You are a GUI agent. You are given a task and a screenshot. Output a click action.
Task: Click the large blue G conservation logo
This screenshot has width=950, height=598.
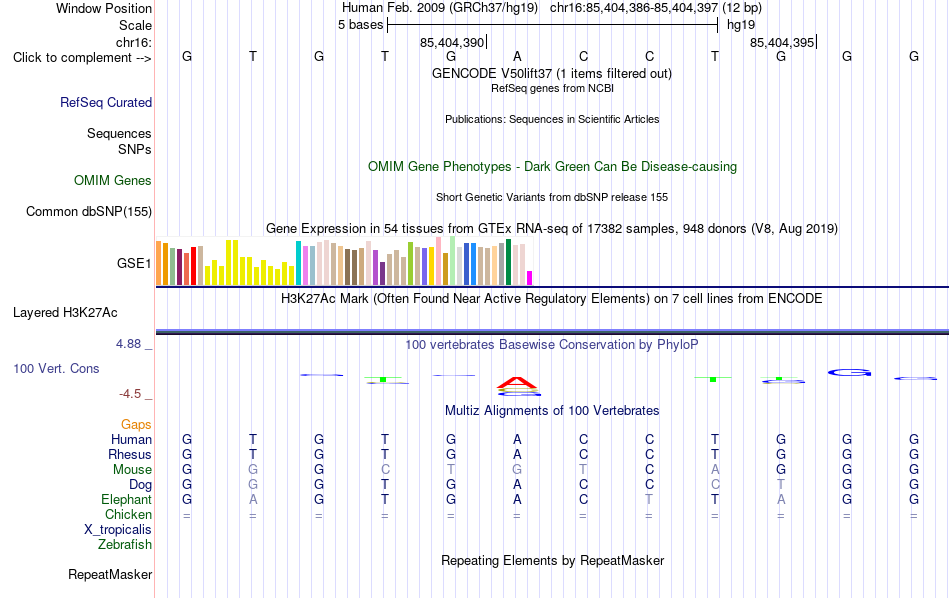[x=849, y=373]
